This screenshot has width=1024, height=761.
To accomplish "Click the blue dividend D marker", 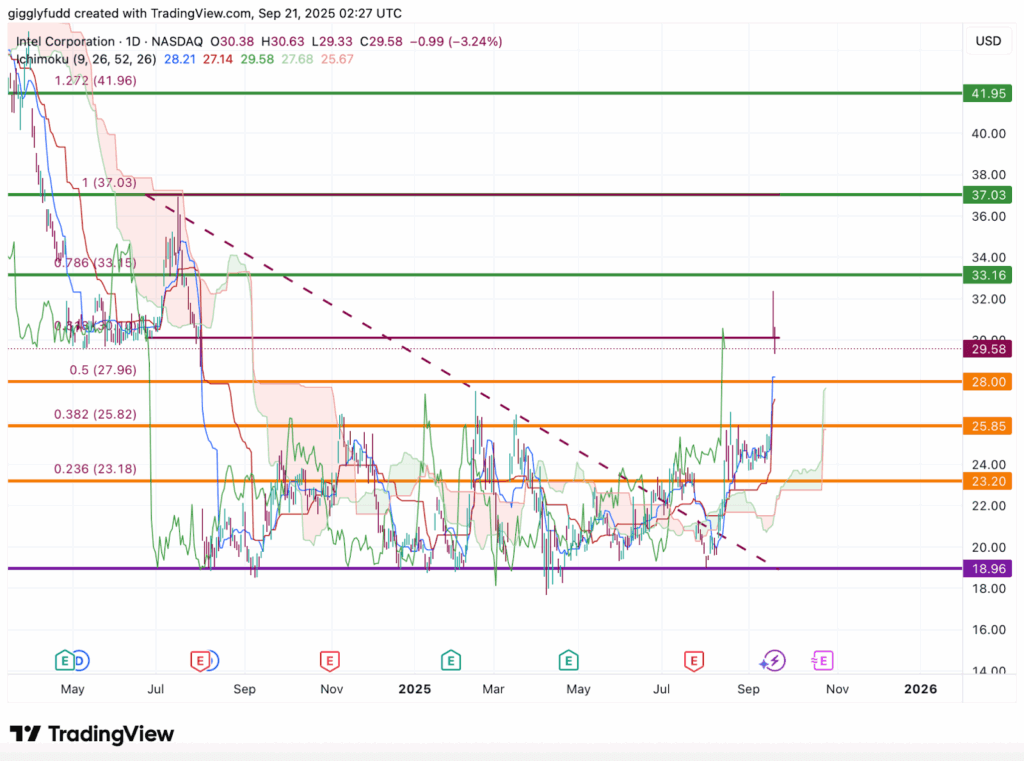I will click(79, 660).
